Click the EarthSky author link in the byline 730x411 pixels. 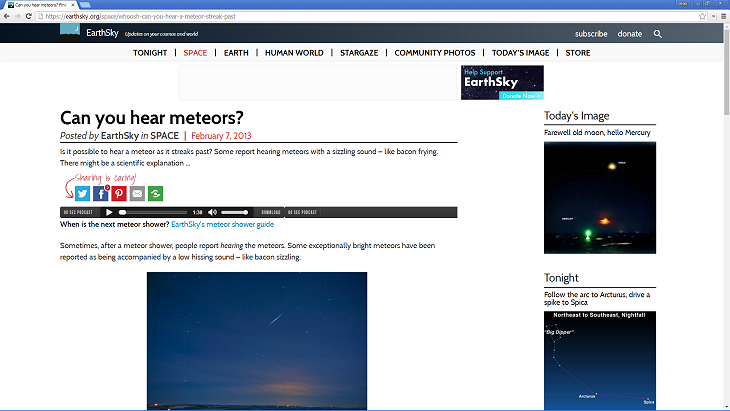coord(120,136)
